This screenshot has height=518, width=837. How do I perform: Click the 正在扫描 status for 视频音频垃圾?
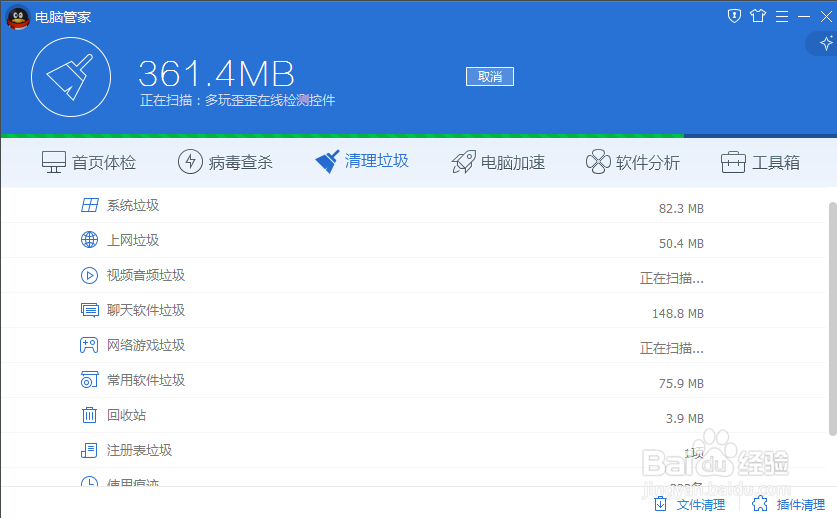coord(672,278)
